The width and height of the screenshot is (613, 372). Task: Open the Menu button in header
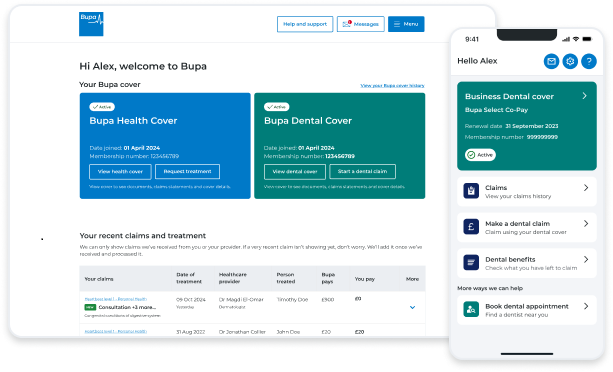point(406,24)
